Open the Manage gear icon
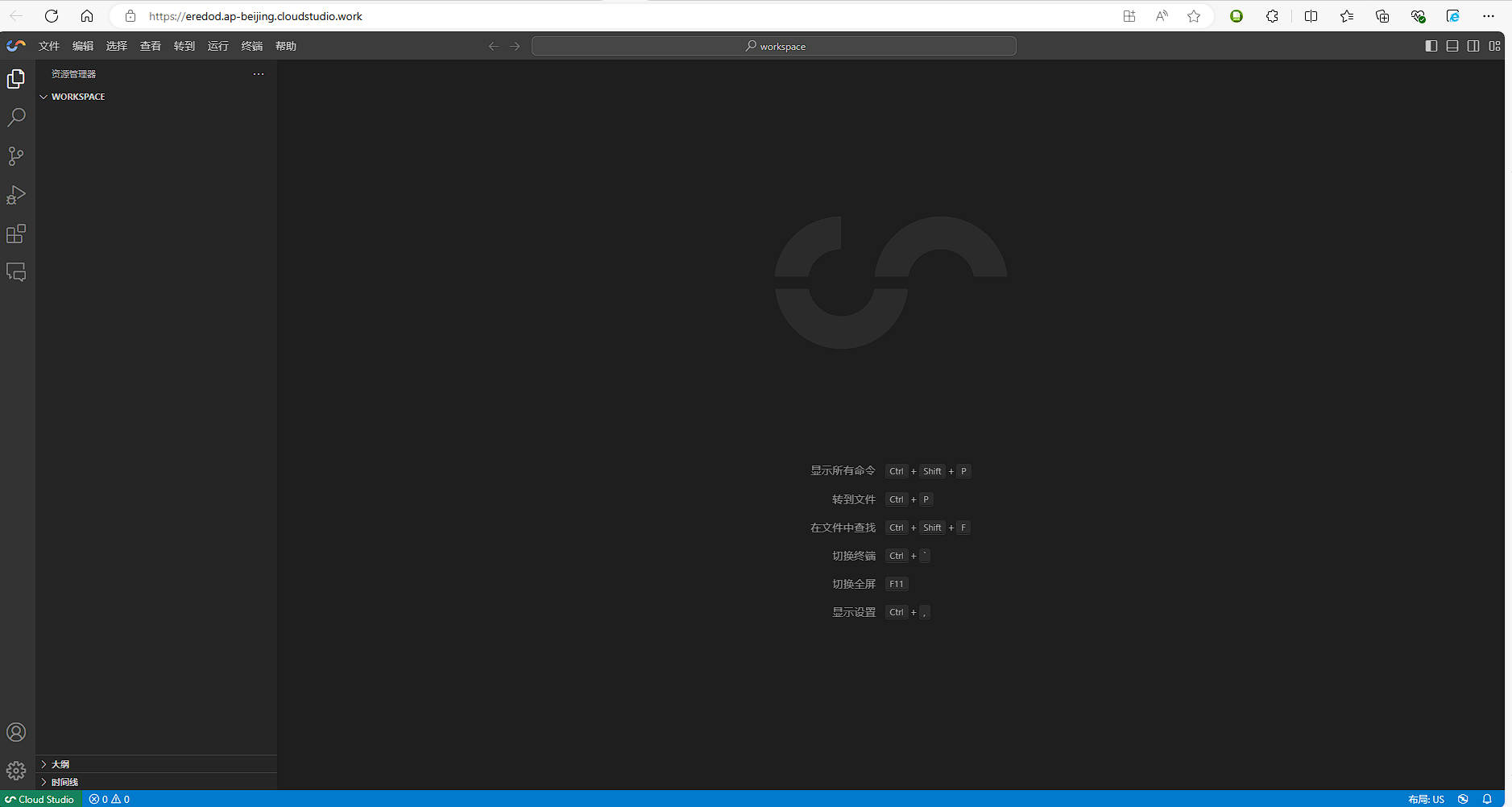Screen dimensions: 1512x807 click(16, 771)
